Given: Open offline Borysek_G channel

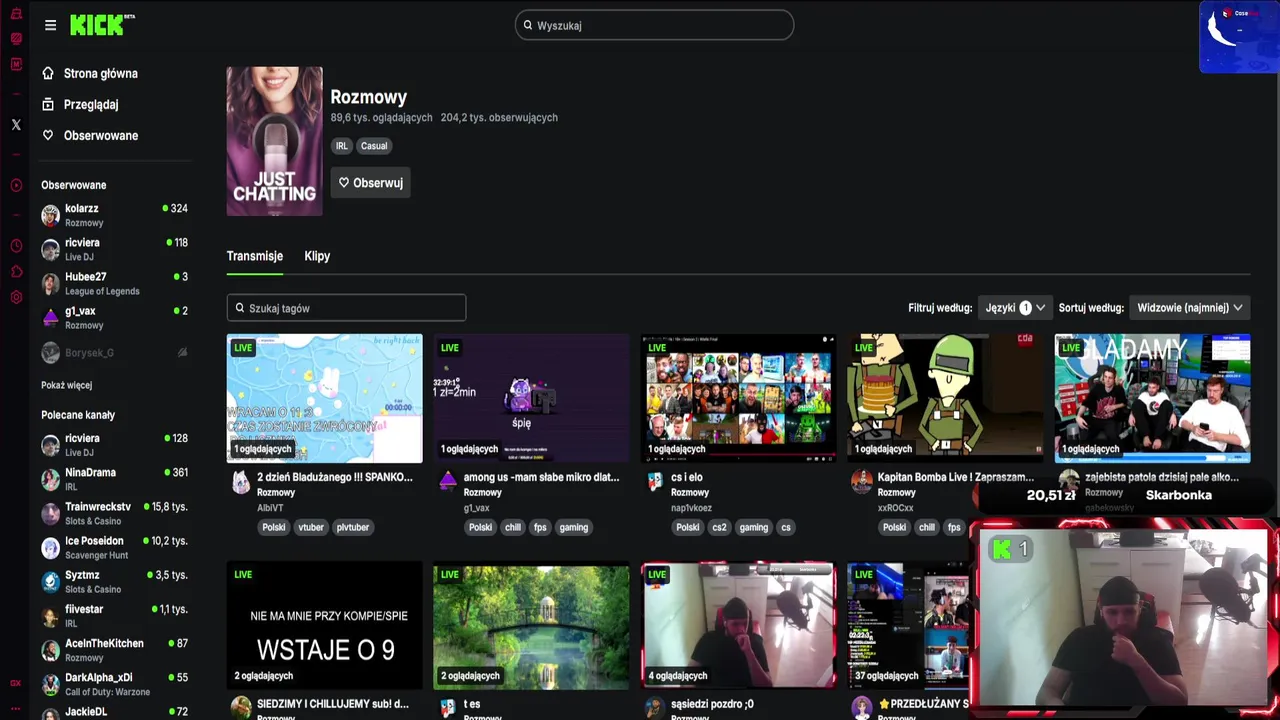Looking at the screenshot, I should click(114, 352).
